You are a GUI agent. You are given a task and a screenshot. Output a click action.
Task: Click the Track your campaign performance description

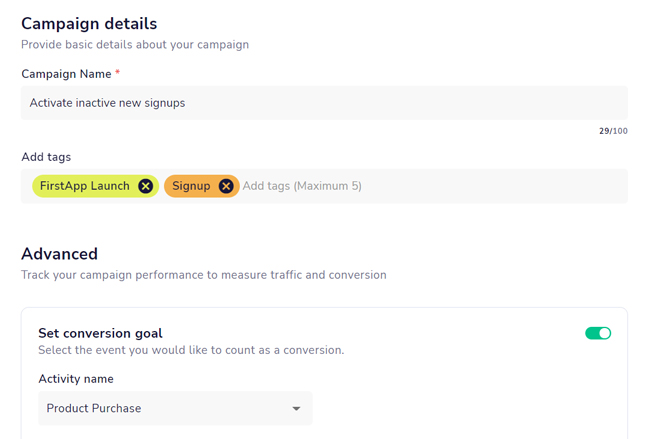pyautogui.click(x=204, y=275)
